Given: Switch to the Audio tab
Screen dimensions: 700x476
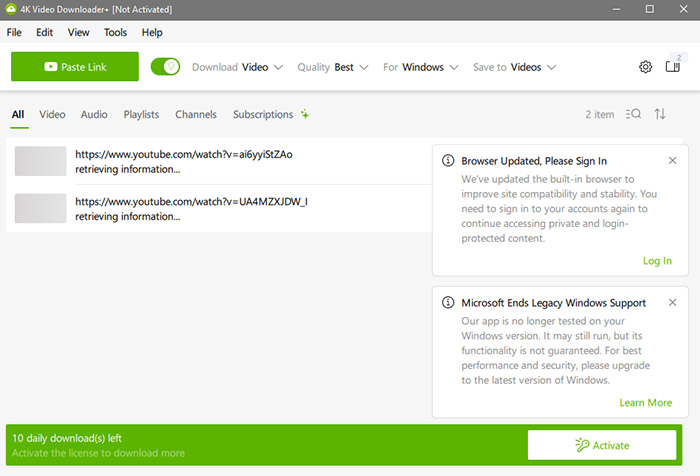Looking at the screenshot, I should 94,115.
